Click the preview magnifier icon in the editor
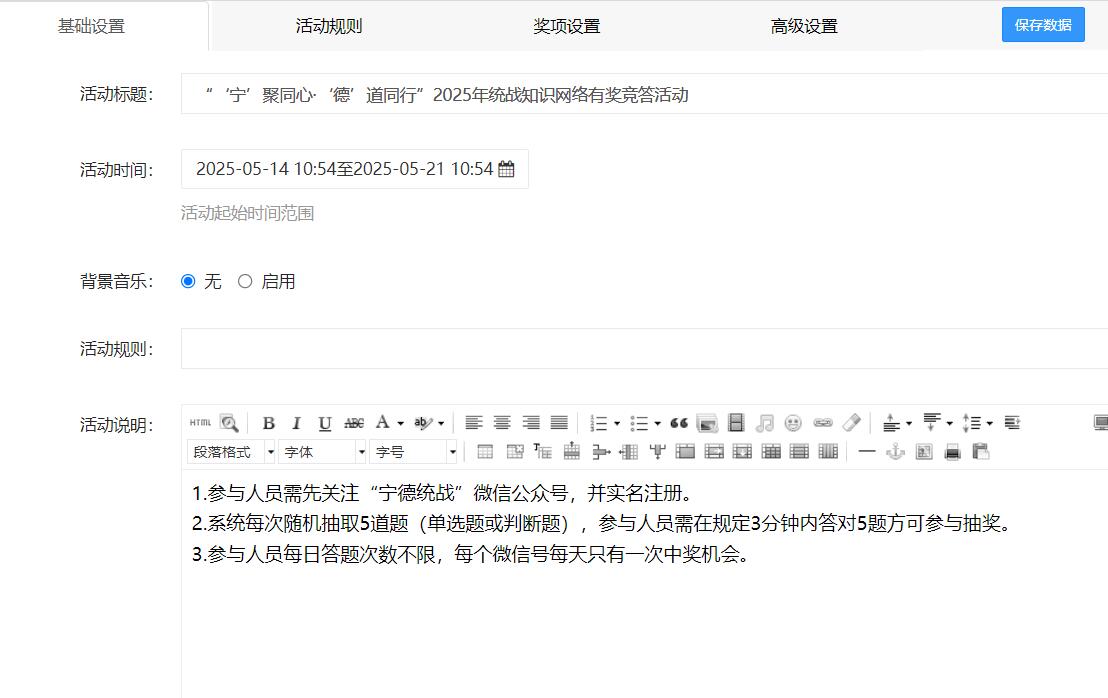This screenshot has height=698, width=1108. pos(229,423)
